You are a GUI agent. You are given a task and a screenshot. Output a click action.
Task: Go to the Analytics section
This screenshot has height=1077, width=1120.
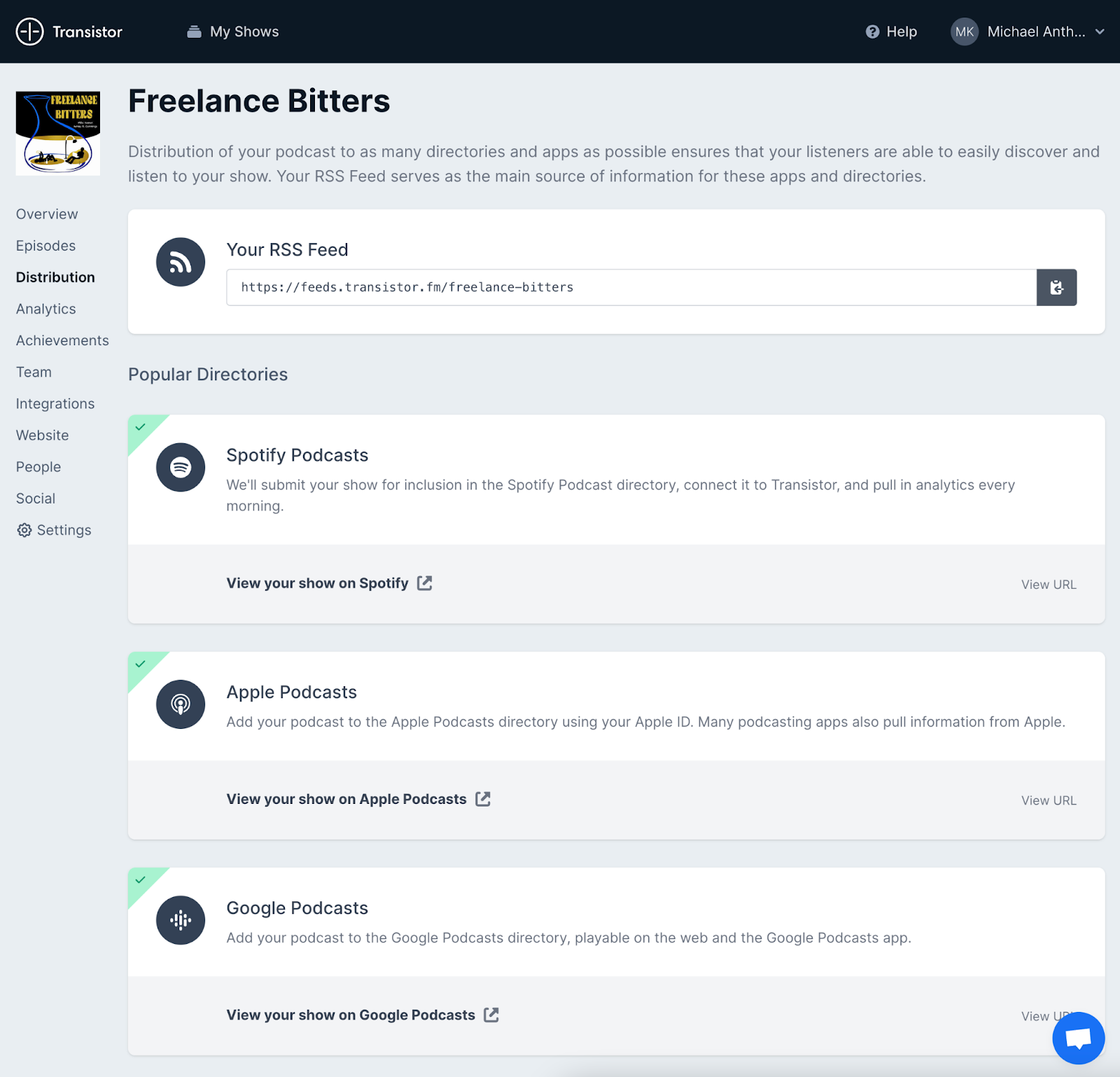(46, 309)
